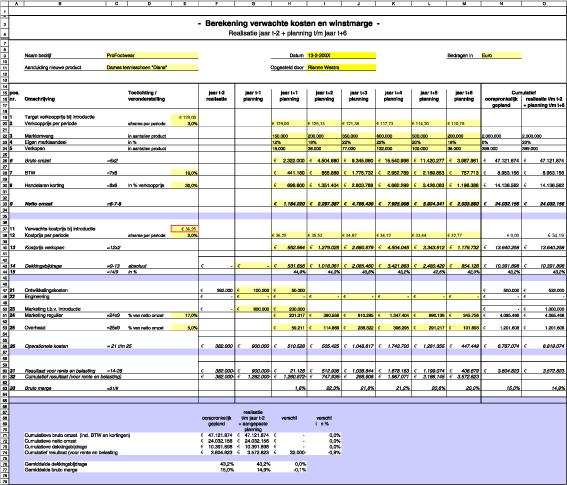567x485 pixels.
Task: Select the Ontwikkelingskosten jaar t-1 yellow cell
Action: tap(253, 290)
